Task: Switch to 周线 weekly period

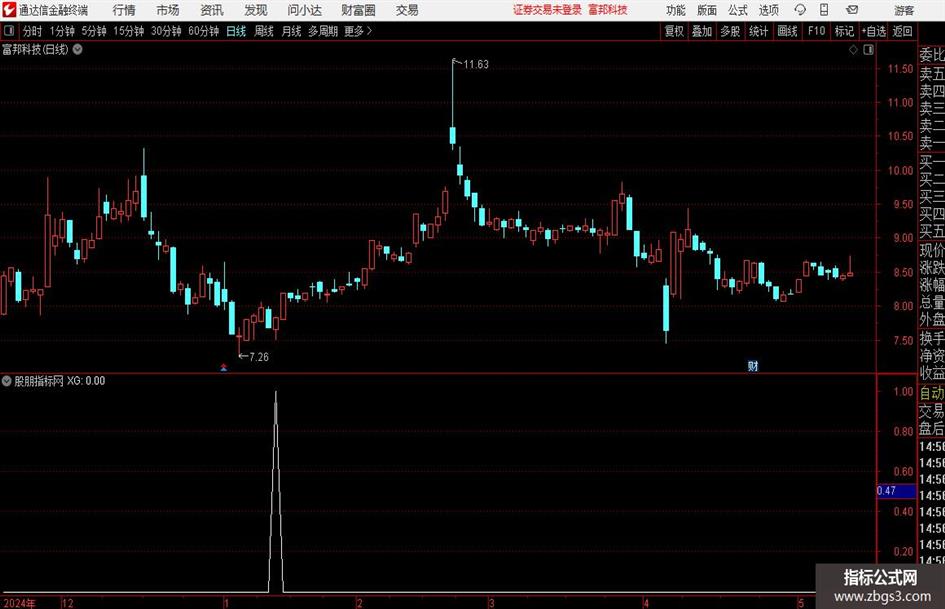Action: pos(263,31)
